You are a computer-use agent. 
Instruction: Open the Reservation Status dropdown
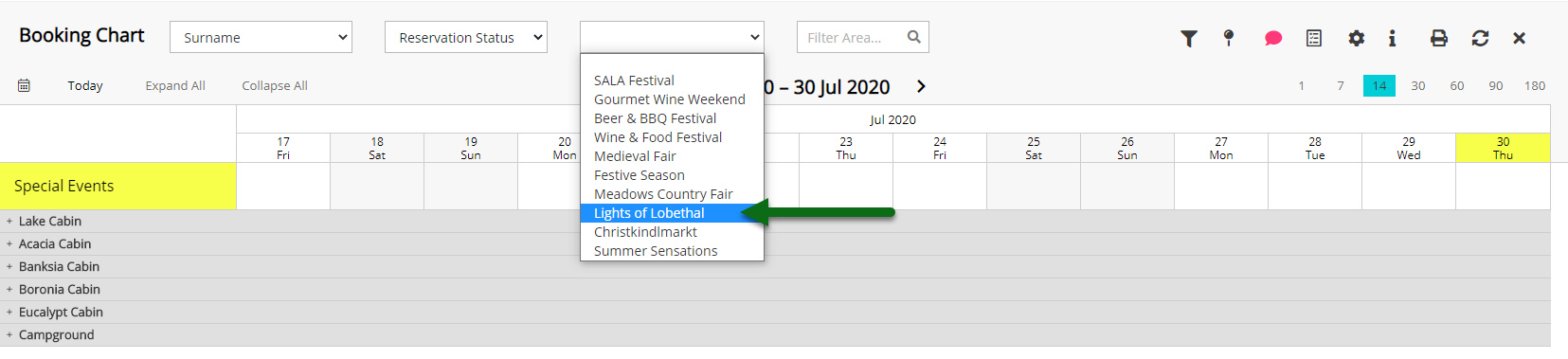click(466, 37)
